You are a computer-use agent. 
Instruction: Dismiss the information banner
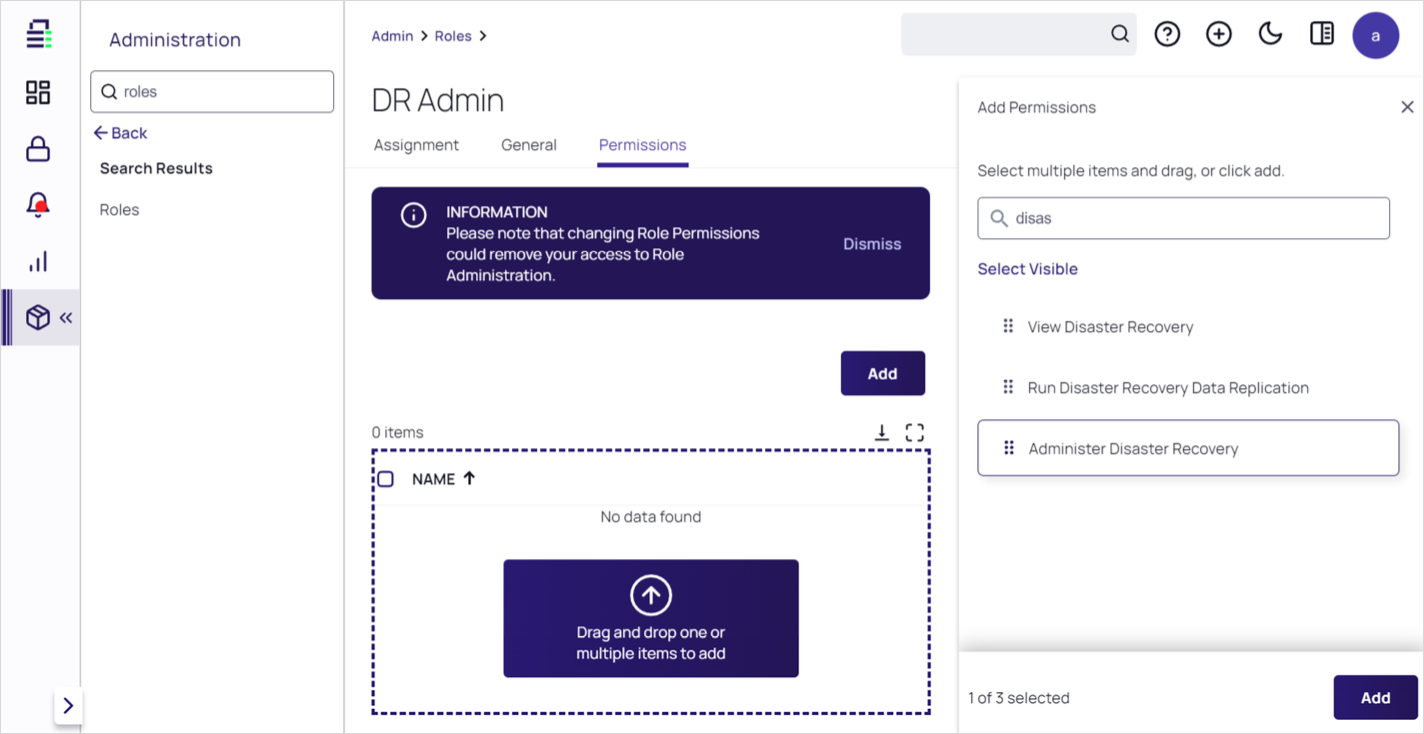(x=872, y=244)
